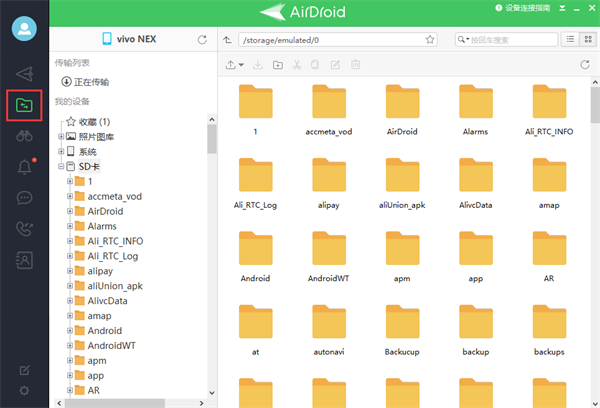Screen dimensions: 600x408
Task: Expand the 系统 tree node
Action: click(x=61, y=151)
